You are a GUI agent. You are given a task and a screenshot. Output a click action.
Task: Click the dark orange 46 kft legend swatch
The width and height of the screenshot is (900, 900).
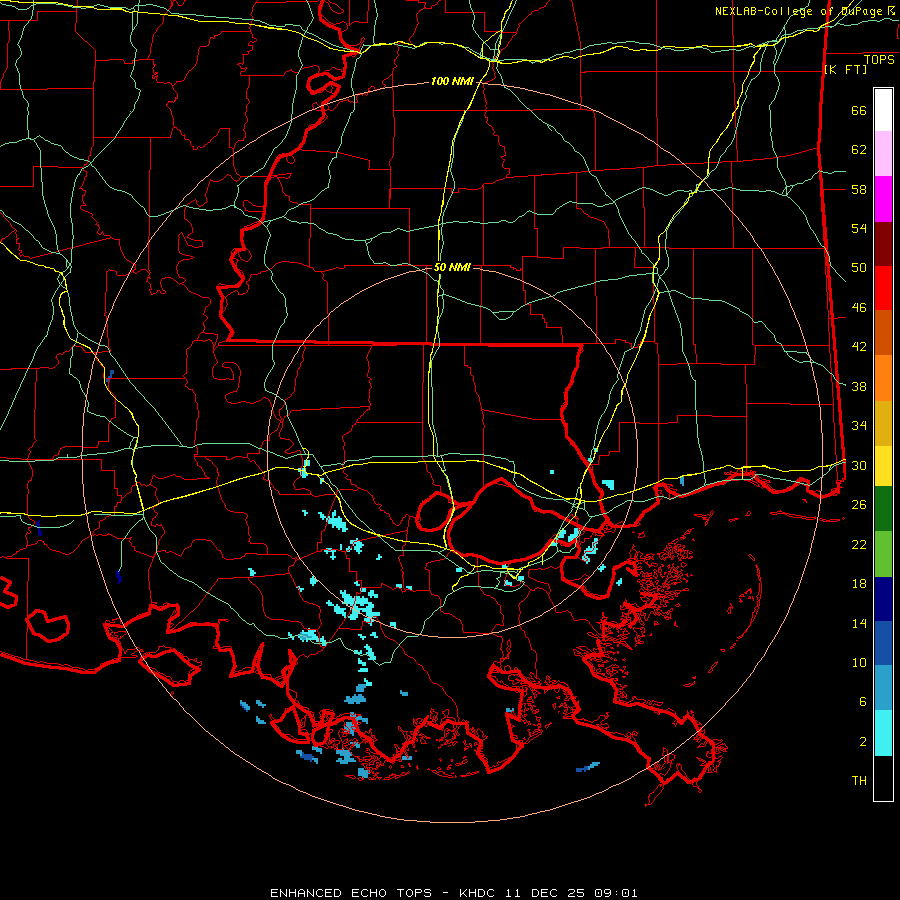click(883, 333)
